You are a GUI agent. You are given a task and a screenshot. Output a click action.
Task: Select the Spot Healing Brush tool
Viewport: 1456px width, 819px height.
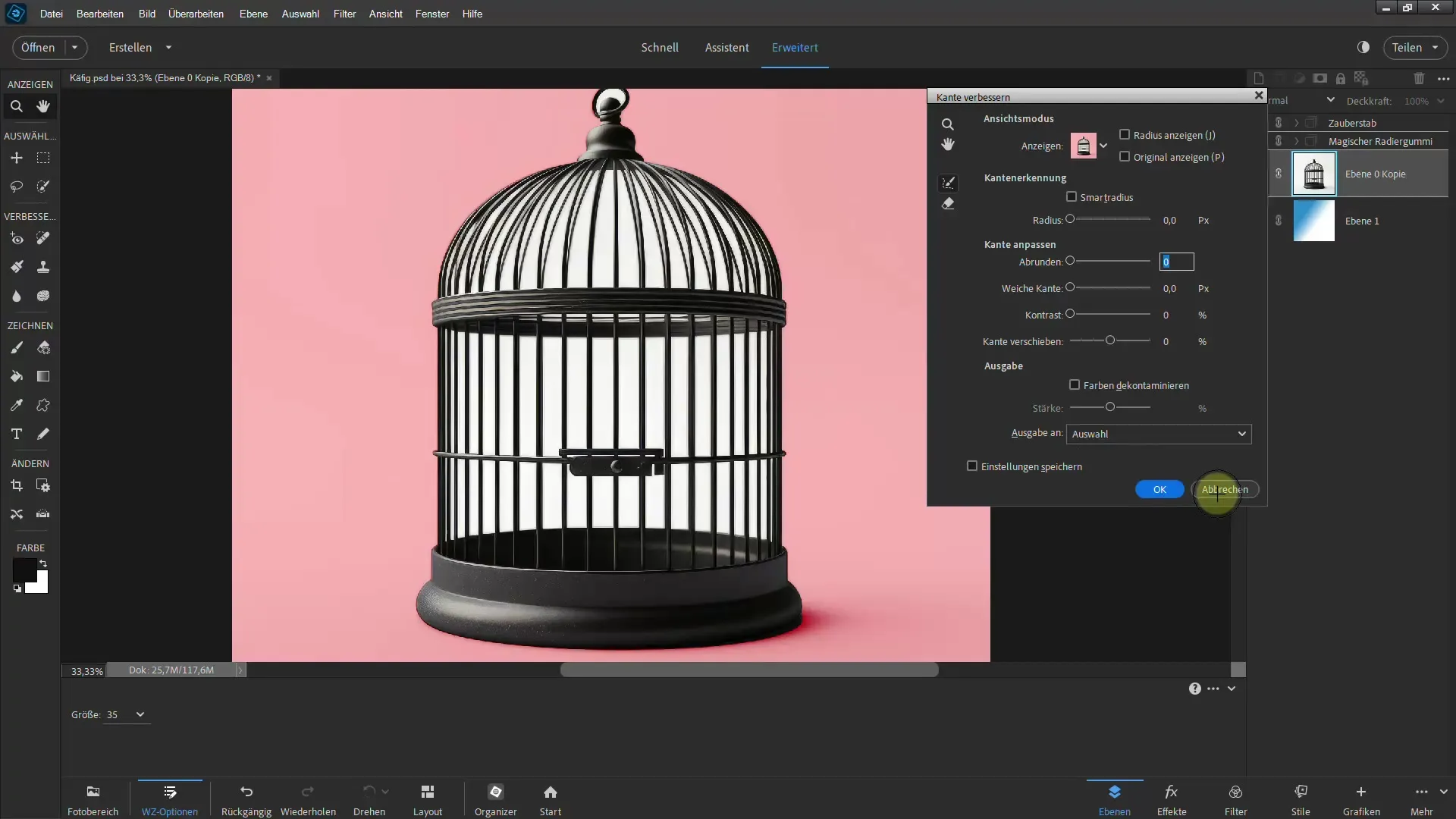pos(43,238)
